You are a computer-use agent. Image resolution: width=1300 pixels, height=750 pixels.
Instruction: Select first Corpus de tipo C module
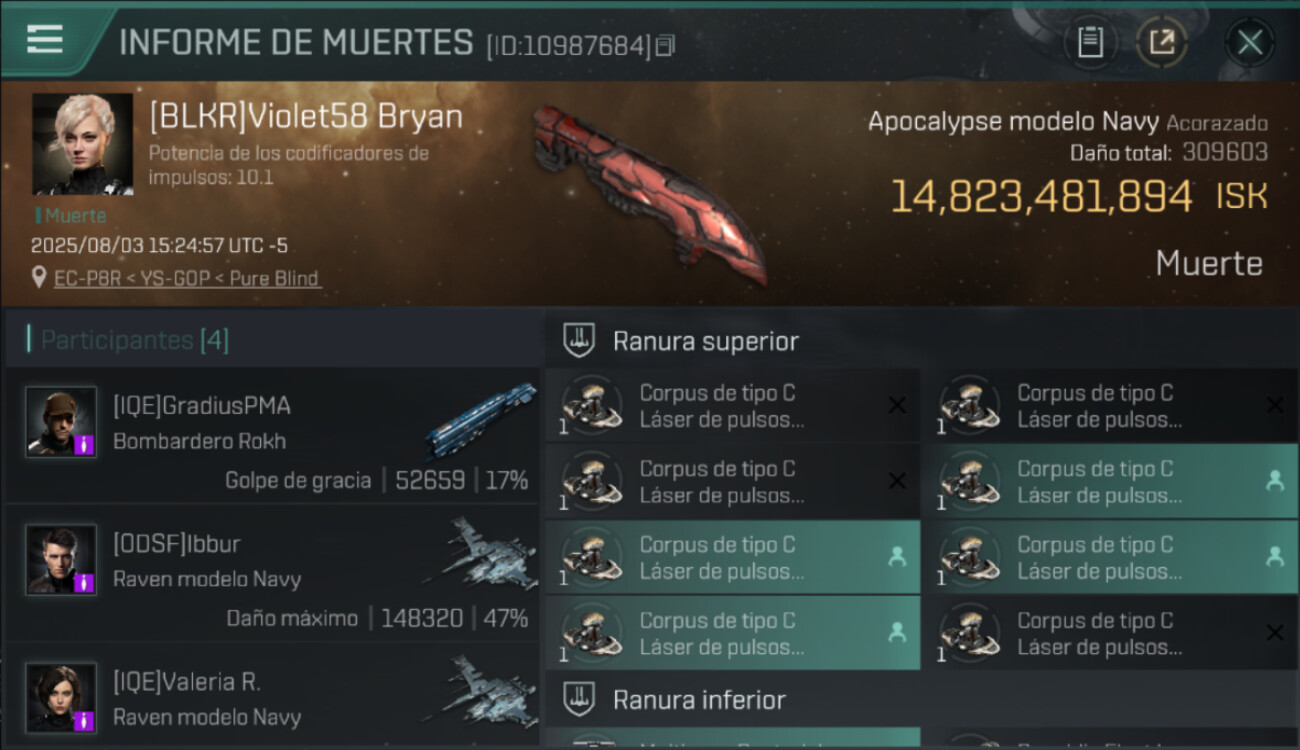733,405
